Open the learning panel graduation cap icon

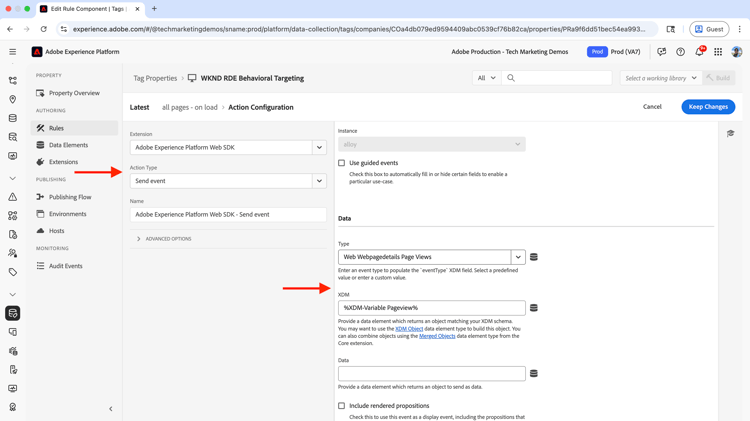coord(730,133)
